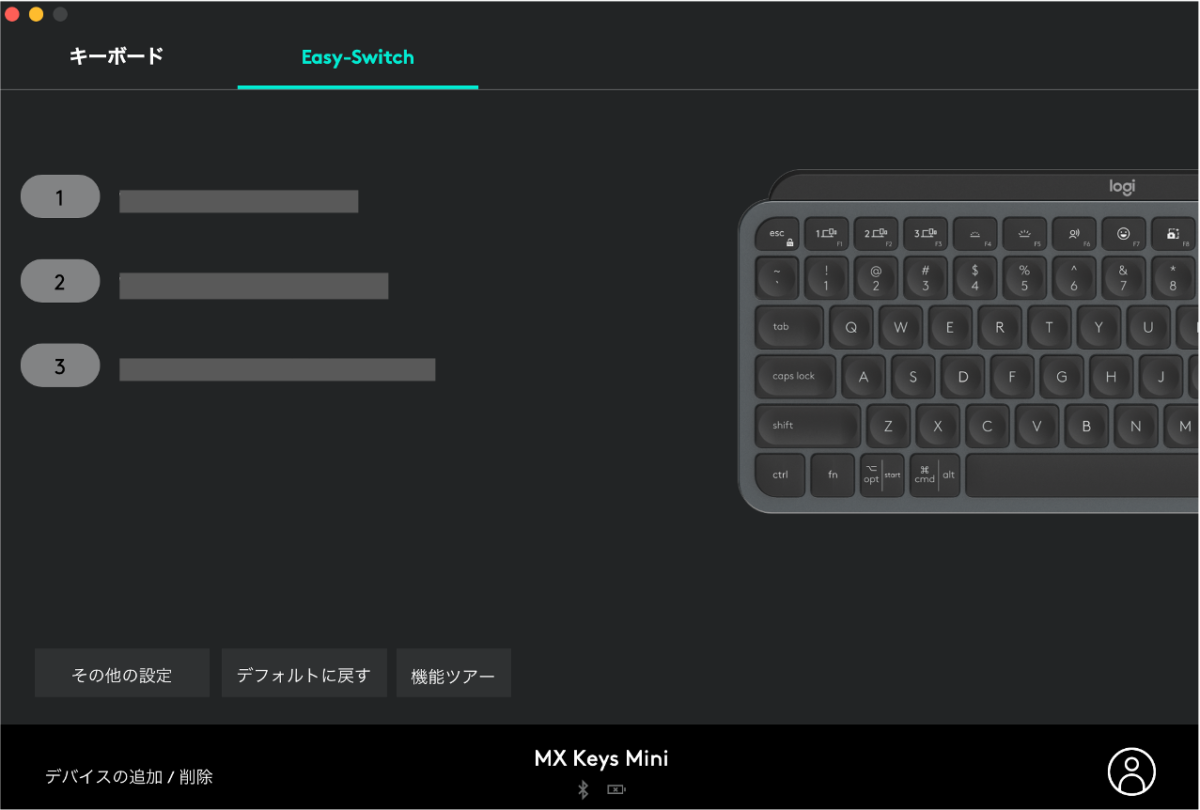The image size is (1200, 810).
Task: Select Easy-Switch channel 3 pill
Action: coord(60,365)
